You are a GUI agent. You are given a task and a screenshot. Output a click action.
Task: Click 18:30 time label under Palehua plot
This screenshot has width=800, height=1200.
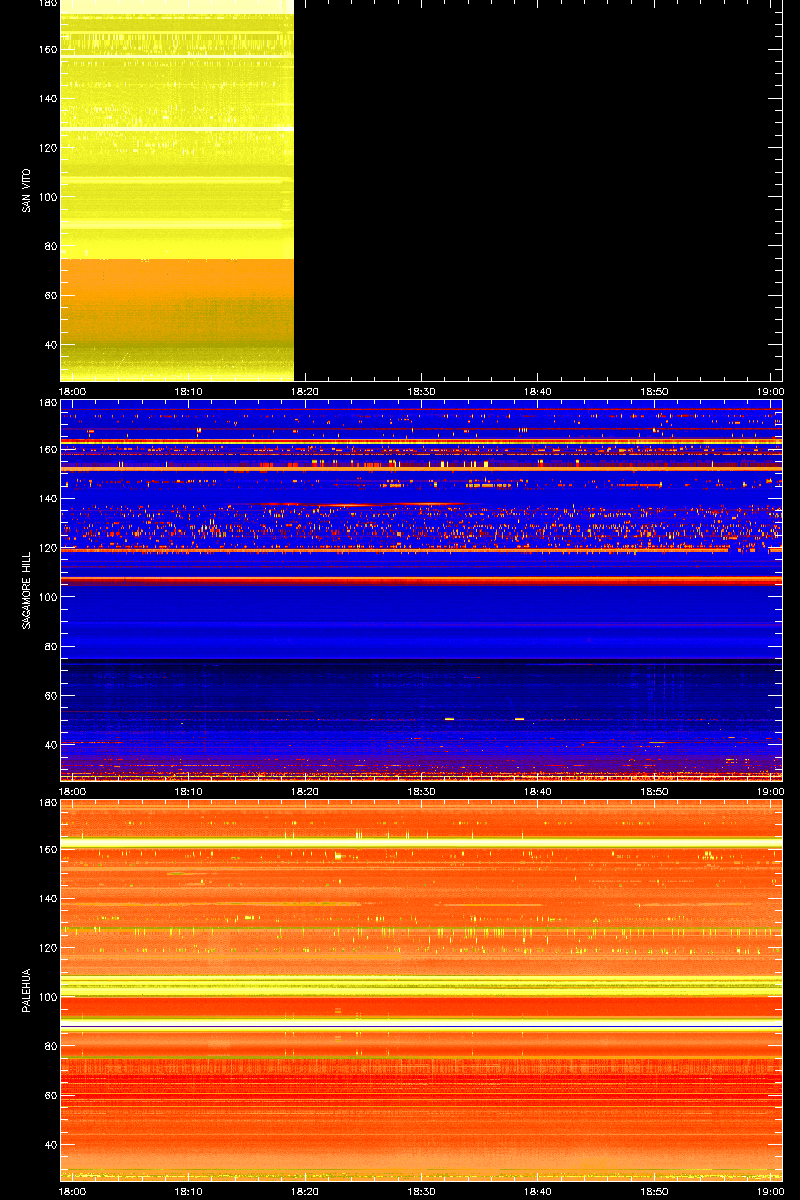422,1191
